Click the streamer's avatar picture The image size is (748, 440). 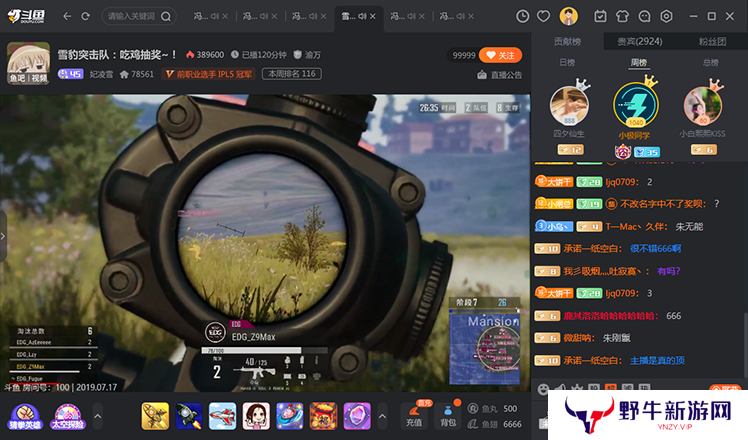(x=28, y=63)
